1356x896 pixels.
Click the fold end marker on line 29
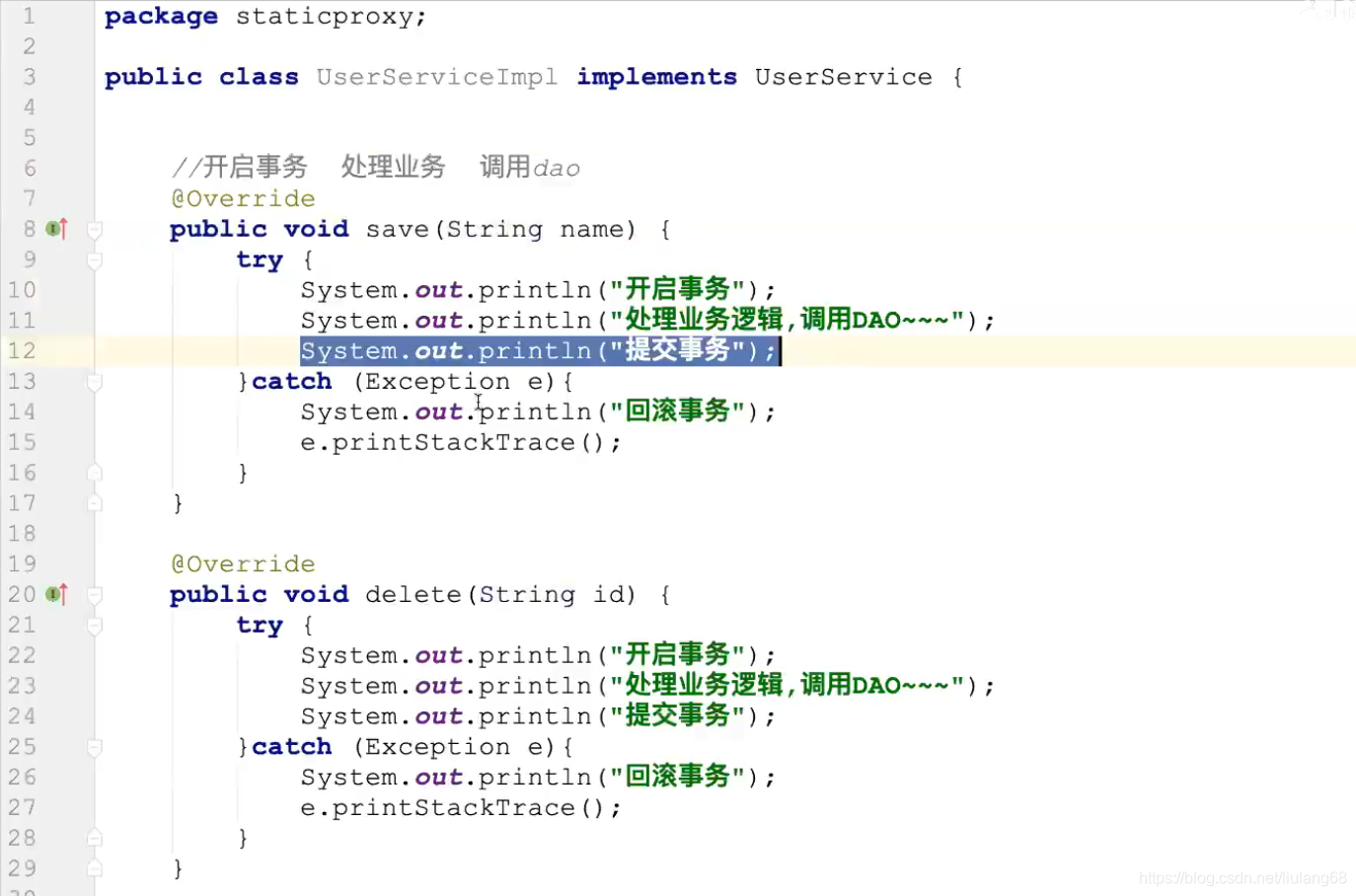coord(95,868)
